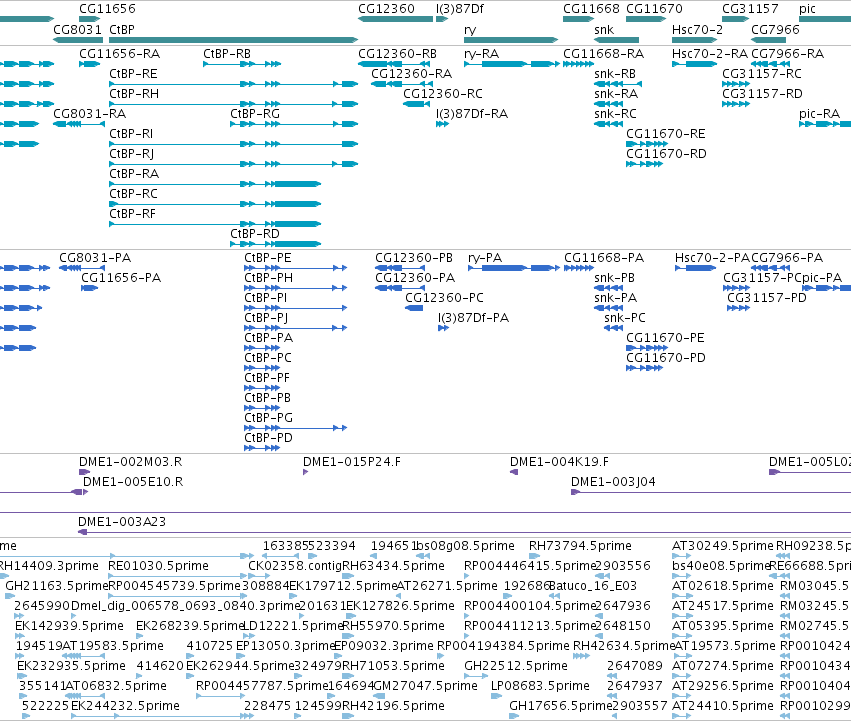Click the l(3)87Df-PA protein label

(x=474, y=318)
